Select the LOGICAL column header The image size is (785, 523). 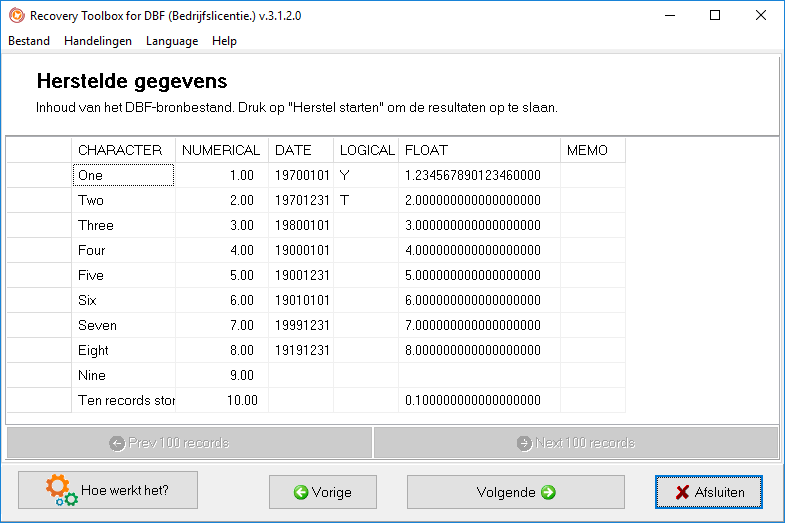coord(366,150)
